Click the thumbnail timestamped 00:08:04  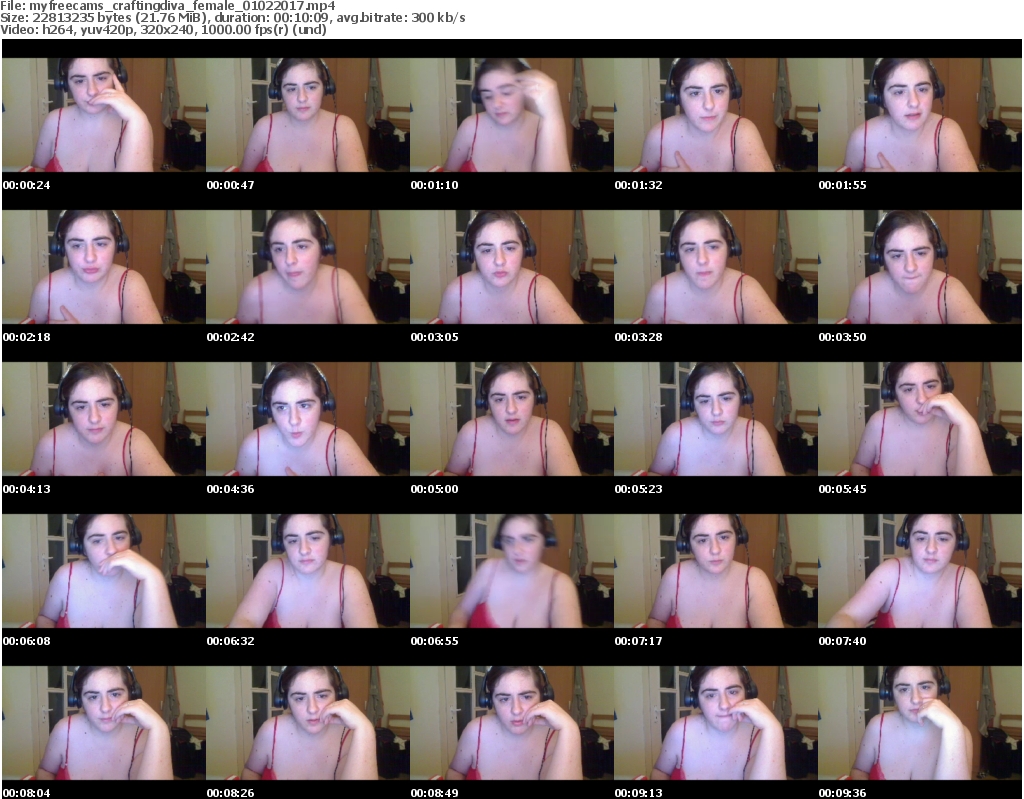[x=104, y=723]
